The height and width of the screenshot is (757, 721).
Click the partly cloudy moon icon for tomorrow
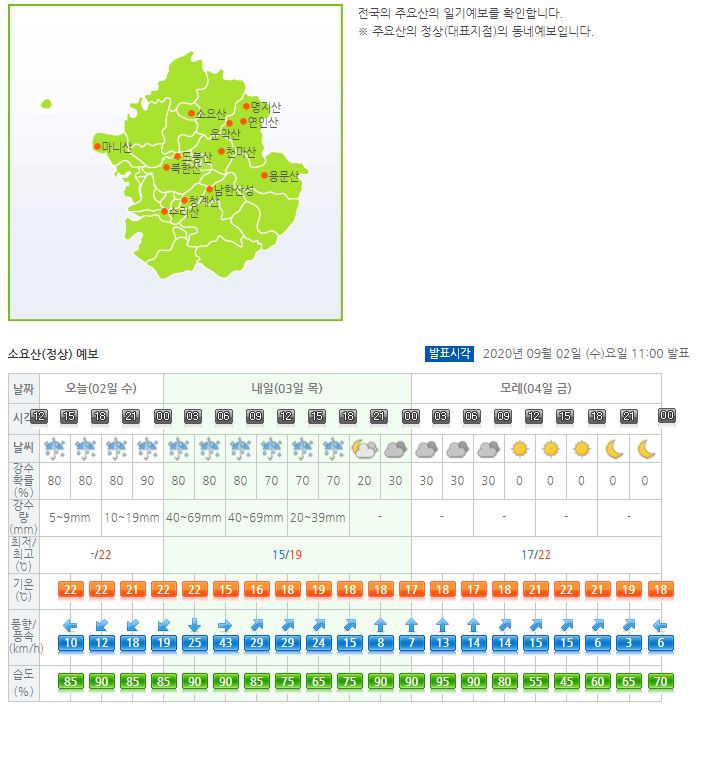[364, 449]
